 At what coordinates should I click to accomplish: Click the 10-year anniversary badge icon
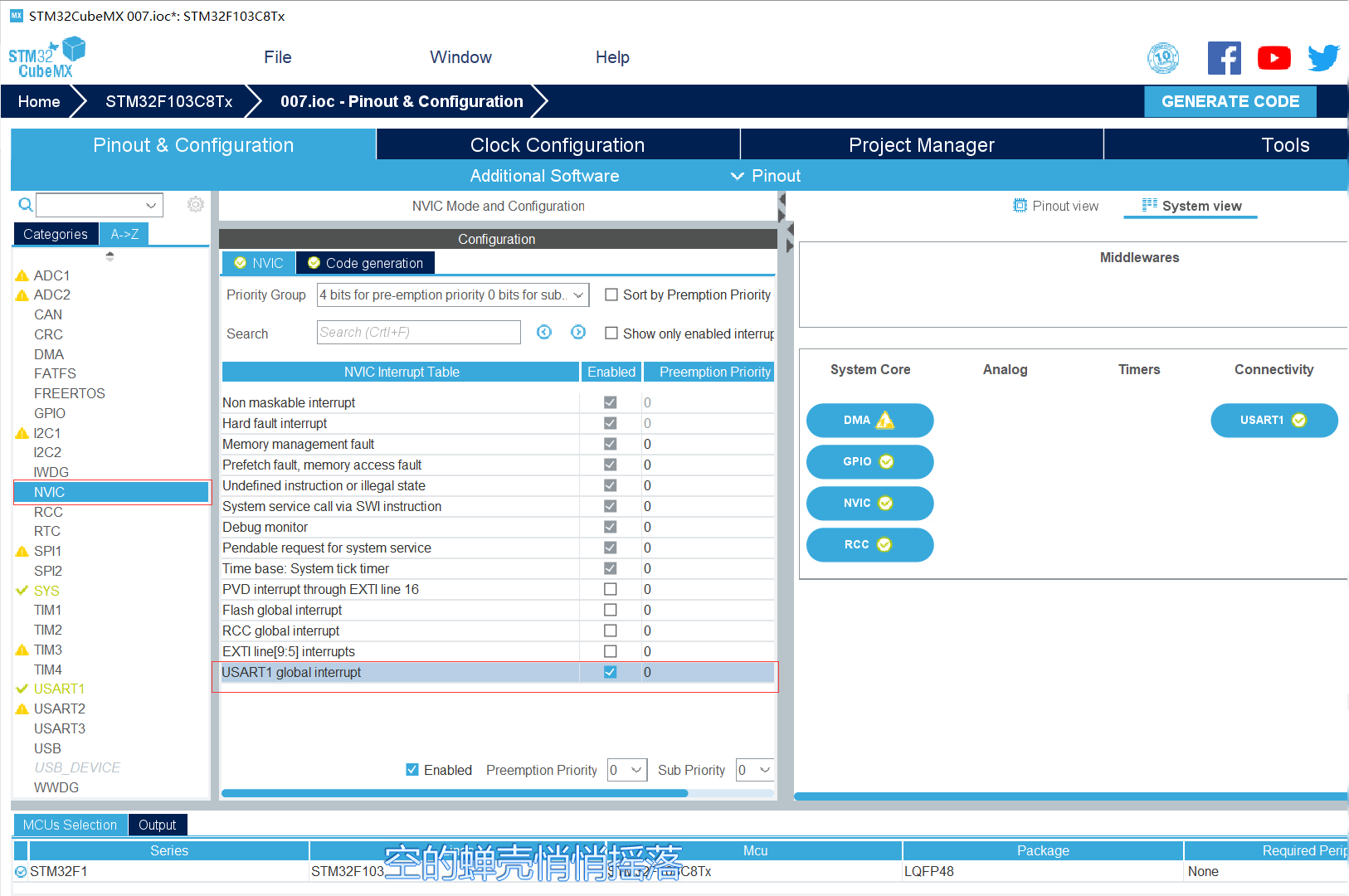[1163, 58]
